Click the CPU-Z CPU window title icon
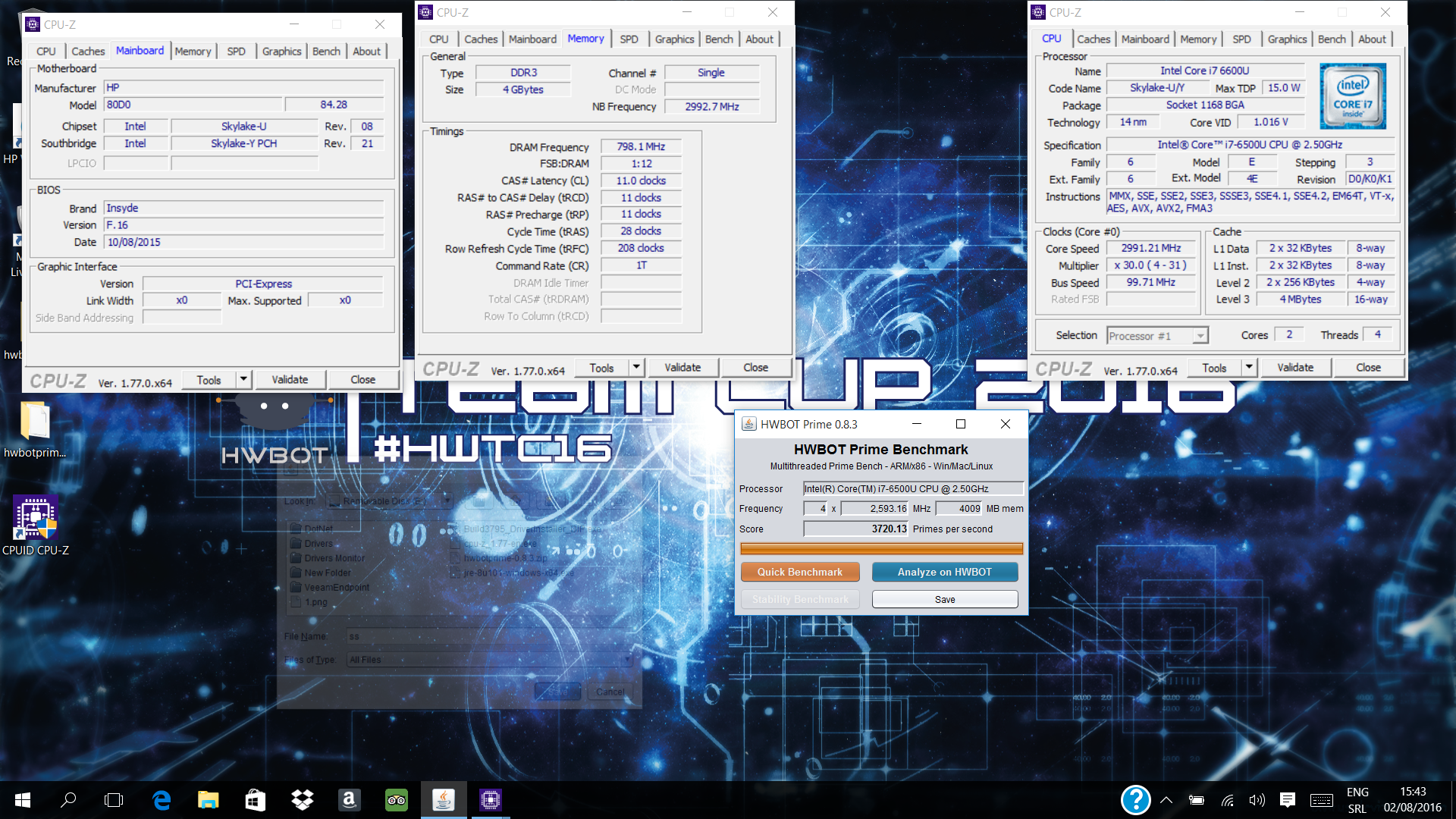Screen dimensions: 1456x819 tap(1038, 12)
